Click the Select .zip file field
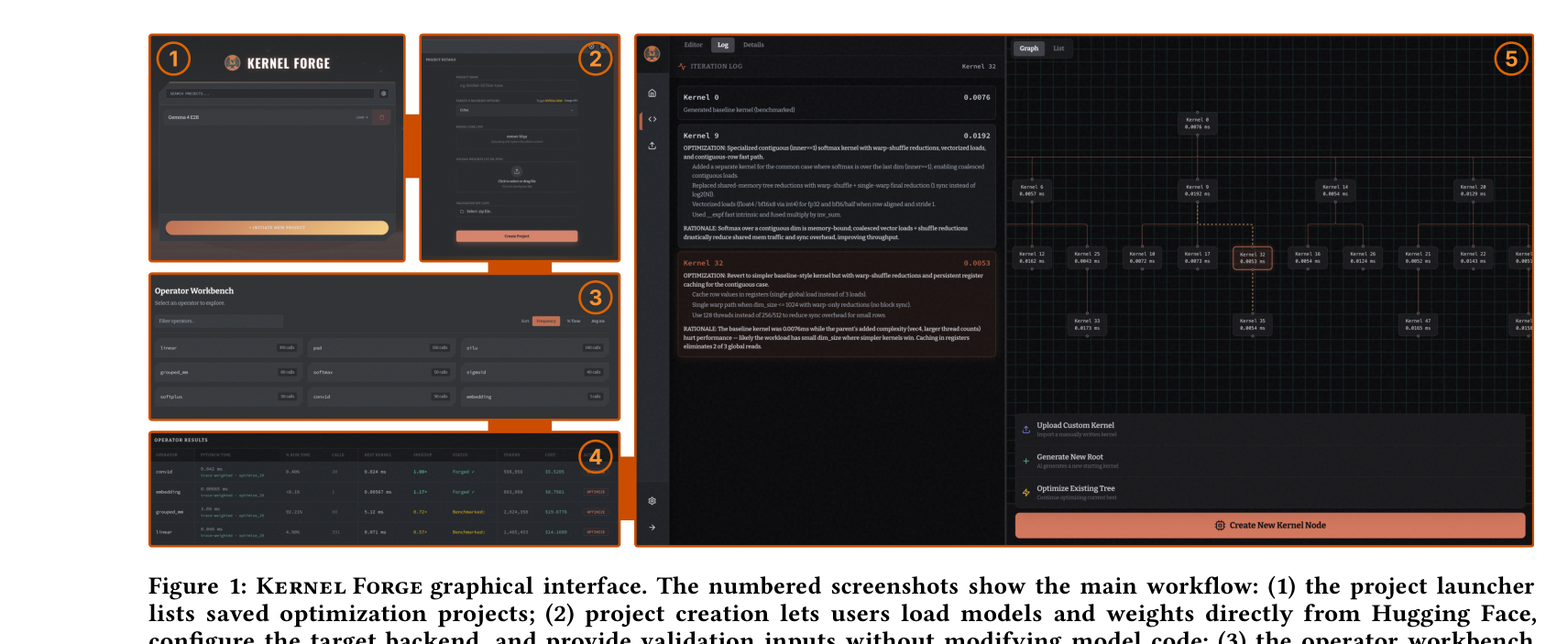1568x644 pixels. 517,212
